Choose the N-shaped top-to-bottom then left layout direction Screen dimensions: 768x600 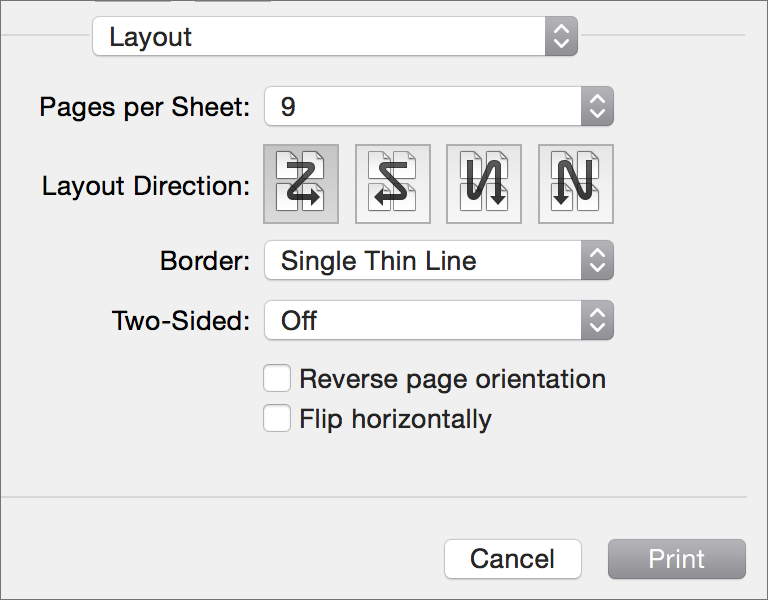[x=576, y=184]
